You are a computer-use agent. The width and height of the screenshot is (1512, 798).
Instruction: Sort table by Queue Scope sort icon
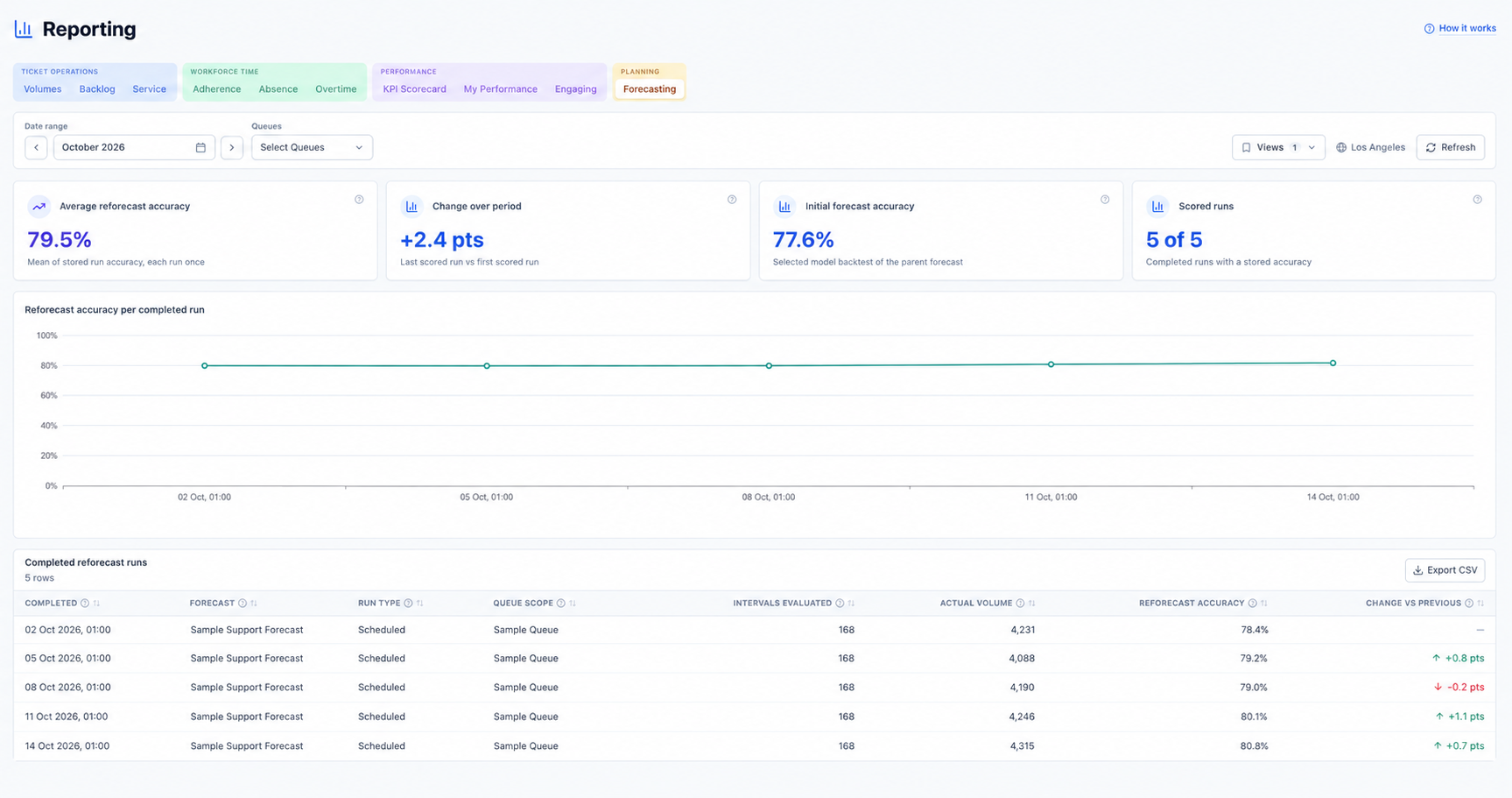pyautogui.click(x=573, y=604)
